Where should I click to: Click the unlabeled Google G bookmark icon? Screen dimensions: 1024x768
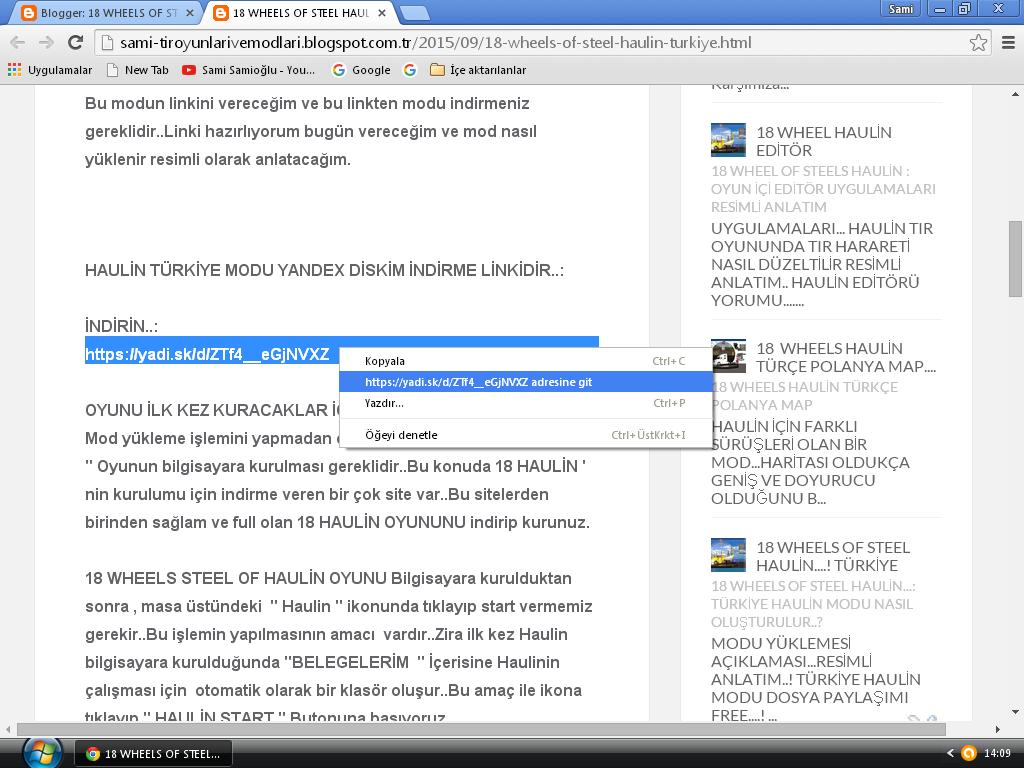pos(410,70)
